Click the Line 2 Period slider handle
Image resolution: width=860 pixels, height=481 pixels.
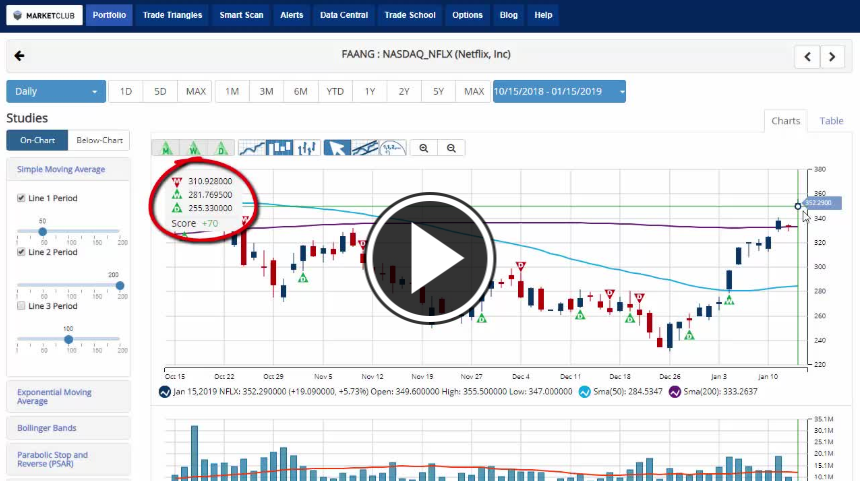point(120,286)
